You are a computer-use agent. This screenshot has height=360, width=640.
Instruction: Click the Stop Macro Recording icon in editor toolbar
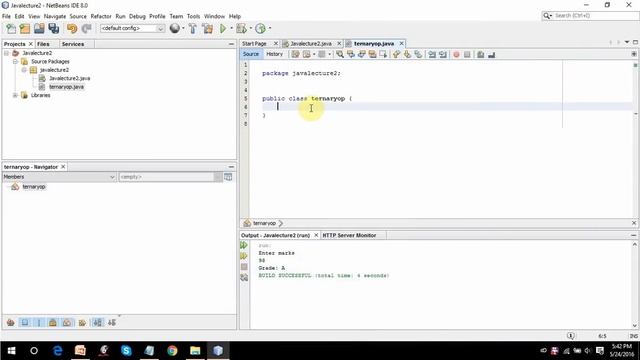point(467,54)
